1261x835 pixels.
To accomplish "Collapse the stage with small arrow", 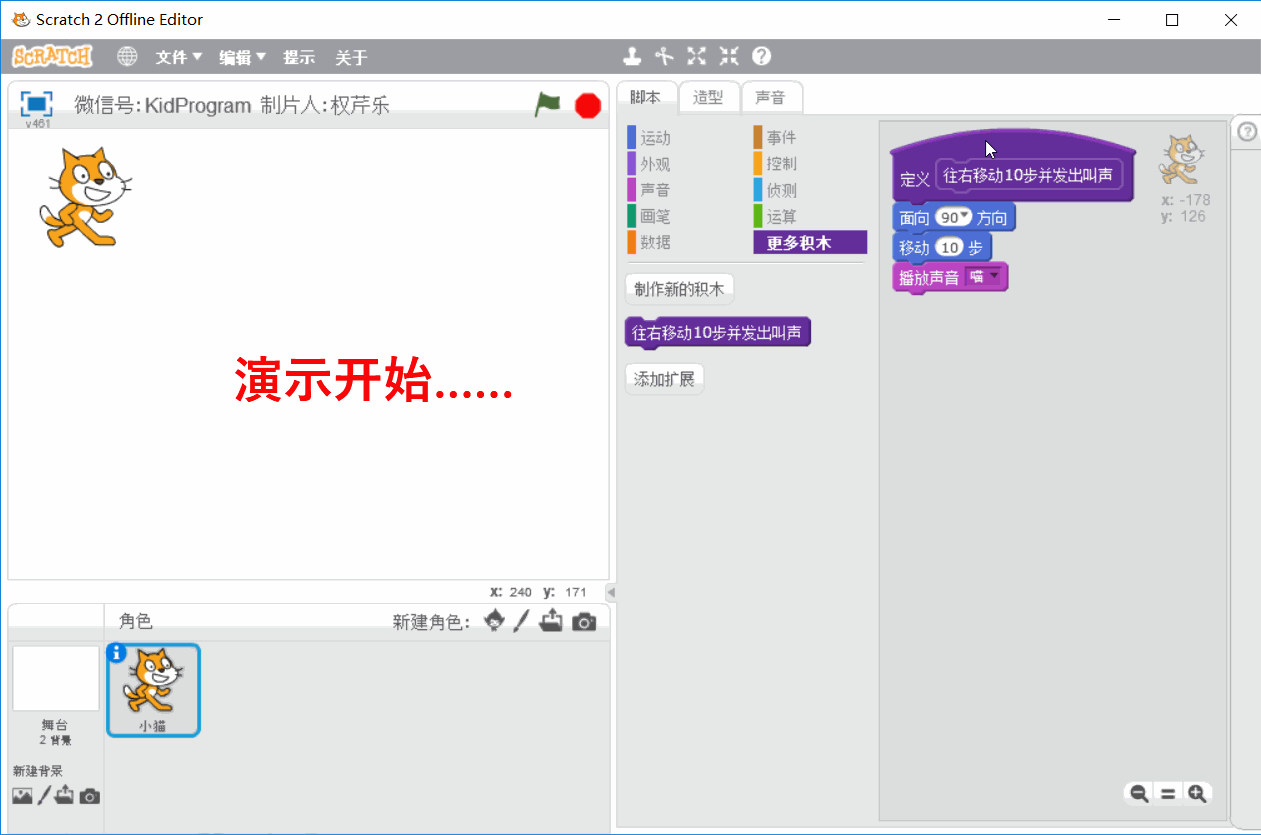I will [x=611, y=592].
